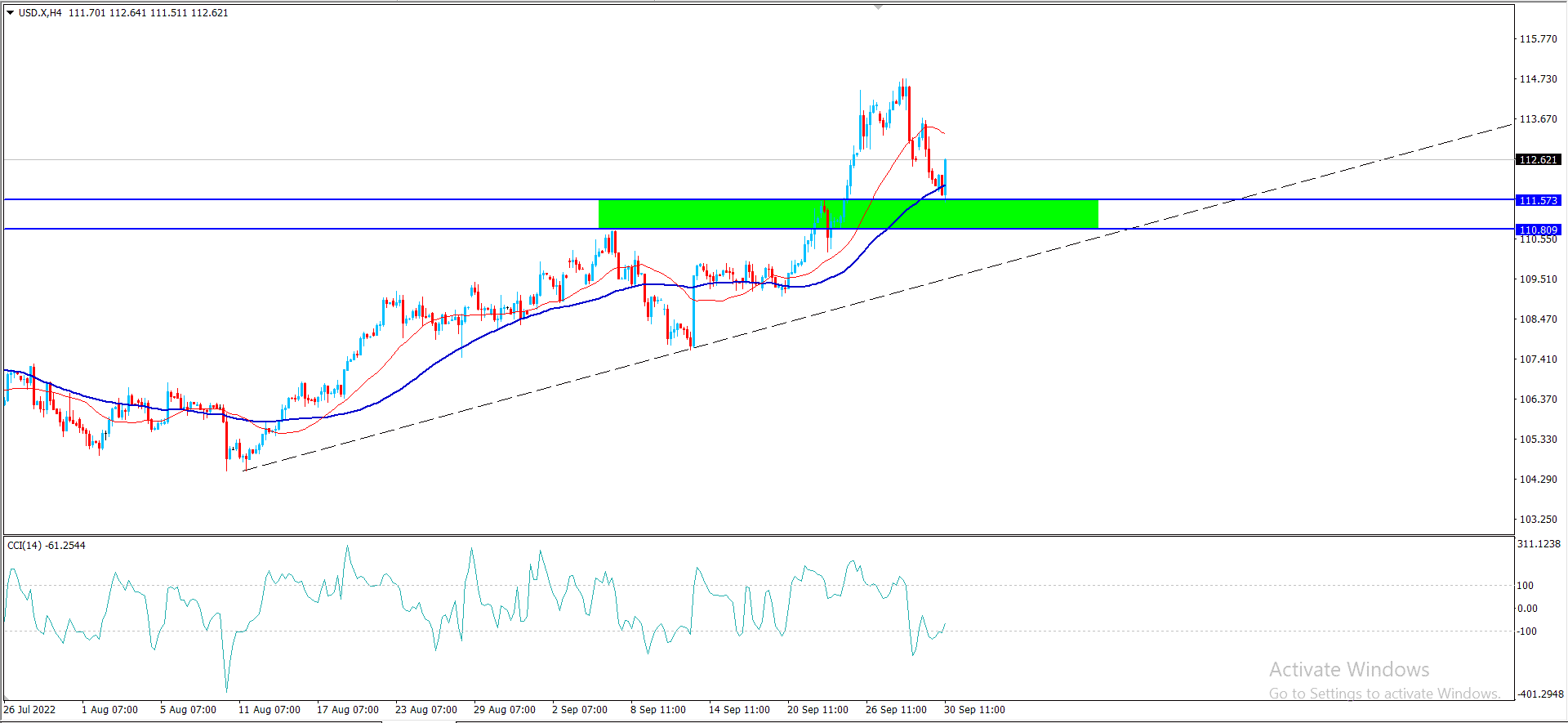
Task: Click the 8 Sep 11:00 time label
Action: click(x=657, y=709)
